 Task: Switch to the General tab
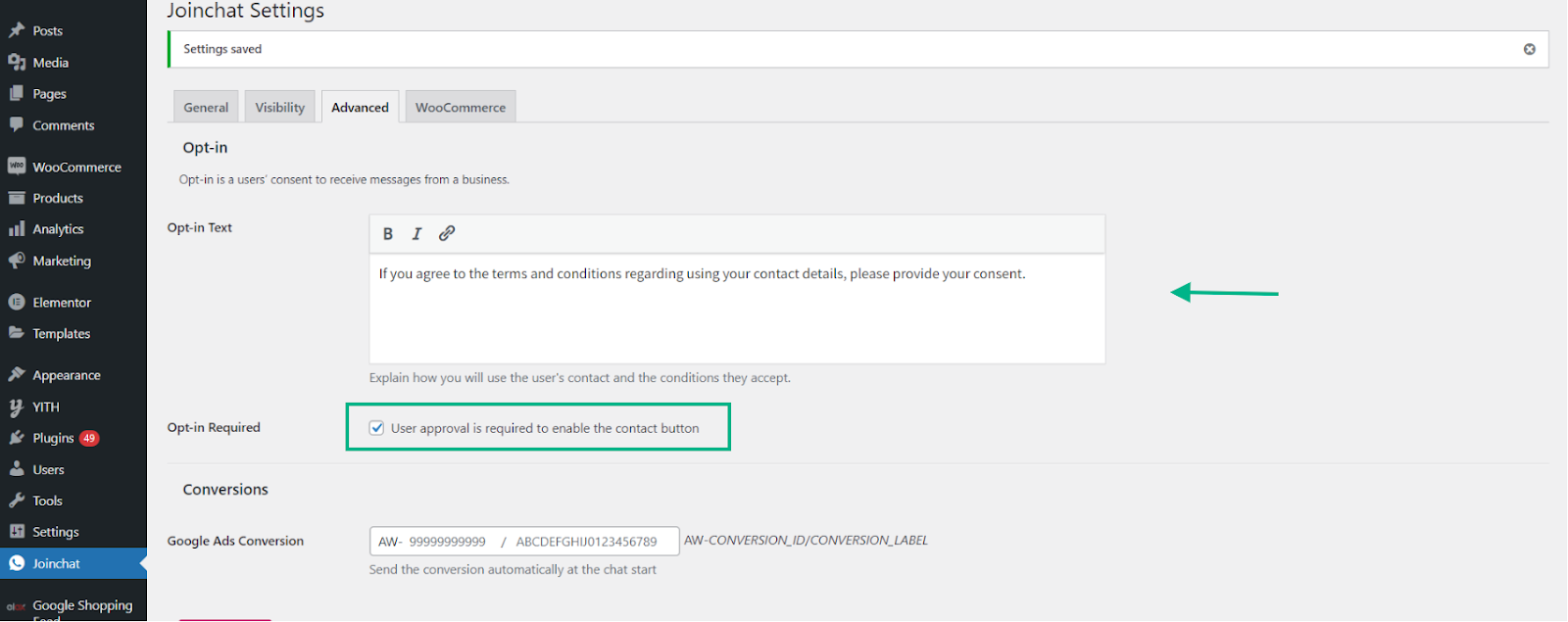point(206,108)
